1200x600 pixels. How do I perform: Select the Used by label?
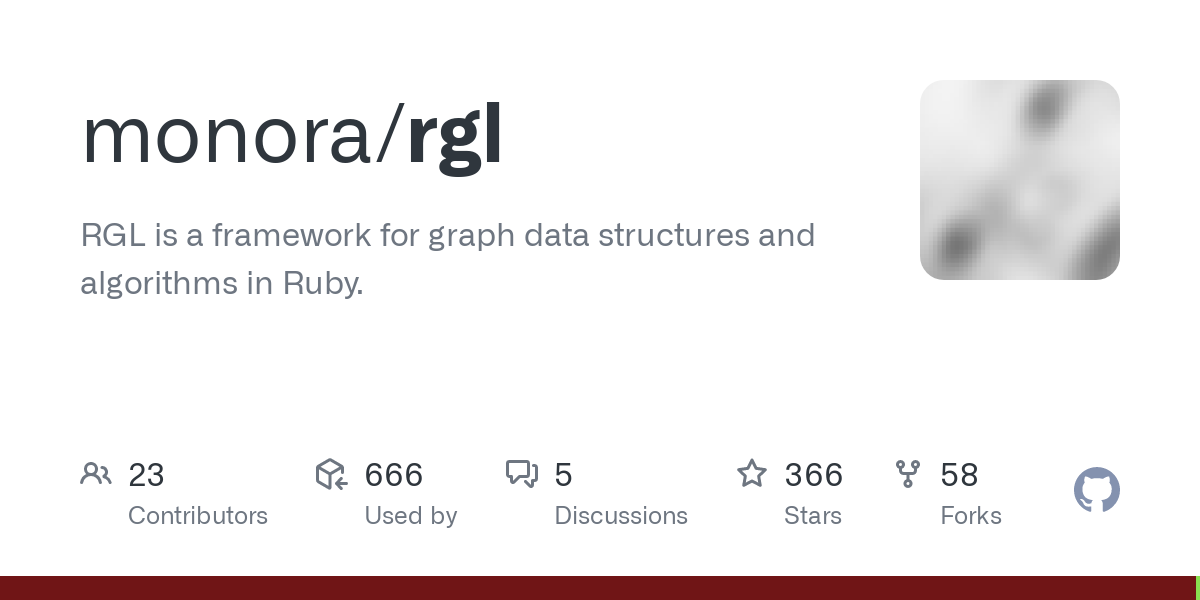point(411,516)
